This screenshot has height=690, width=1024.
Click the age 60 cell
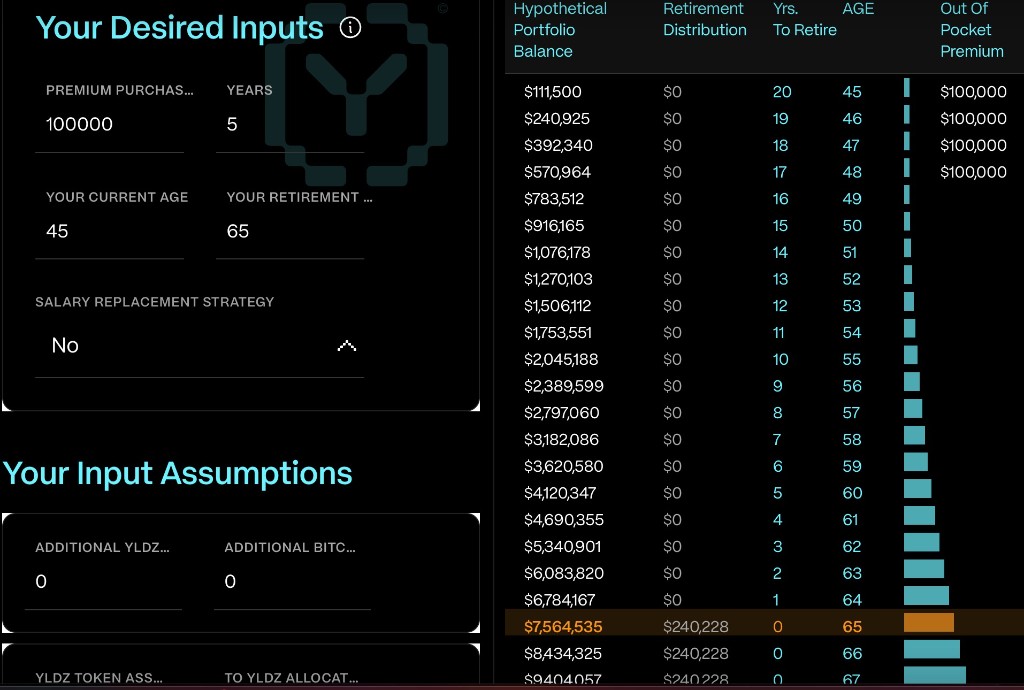tap(852, 494)
